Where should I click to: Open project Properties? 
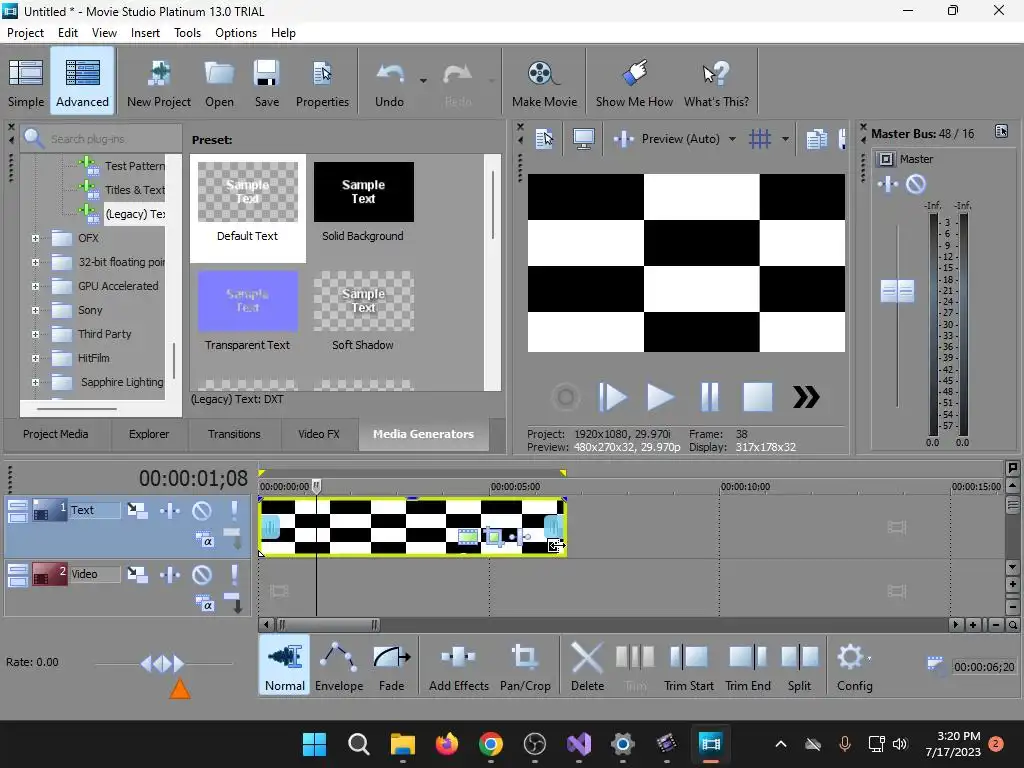point(322,83)
